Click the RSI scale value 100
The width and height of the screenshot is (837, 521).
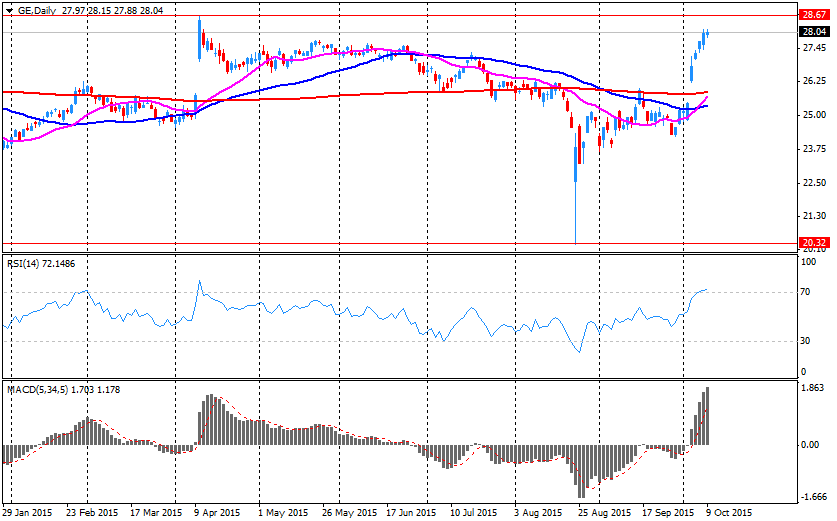click(x=809, y=262)
